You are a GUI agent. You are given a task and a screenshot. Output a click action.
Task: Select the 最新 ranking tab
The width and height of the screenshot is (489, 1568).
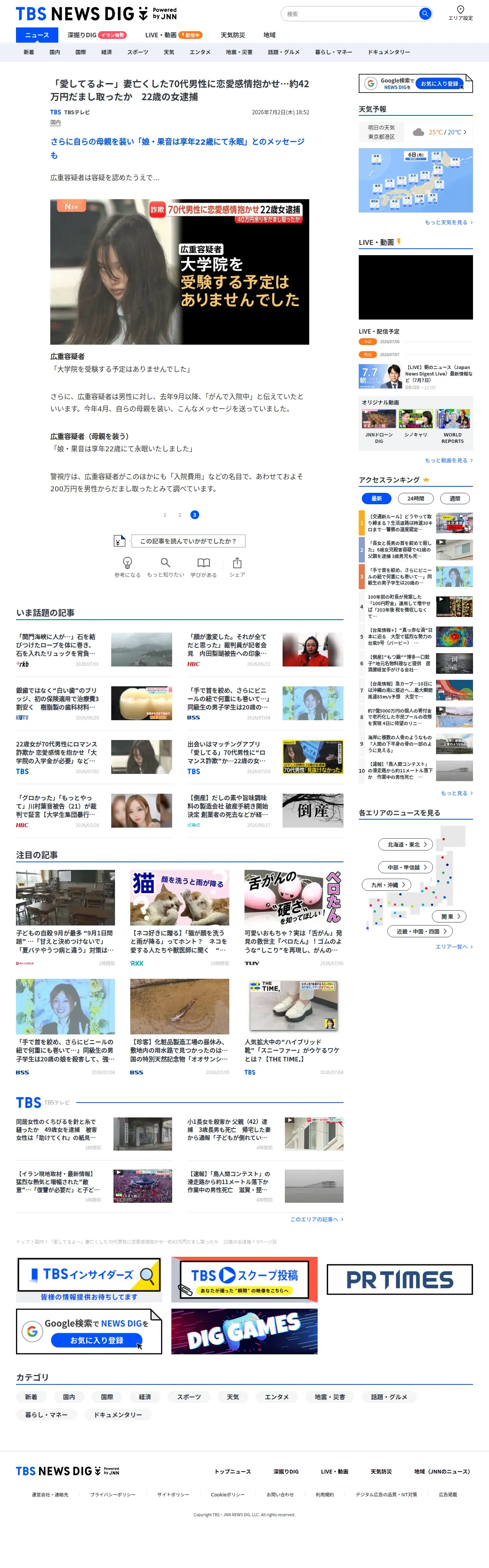[377, 499]
